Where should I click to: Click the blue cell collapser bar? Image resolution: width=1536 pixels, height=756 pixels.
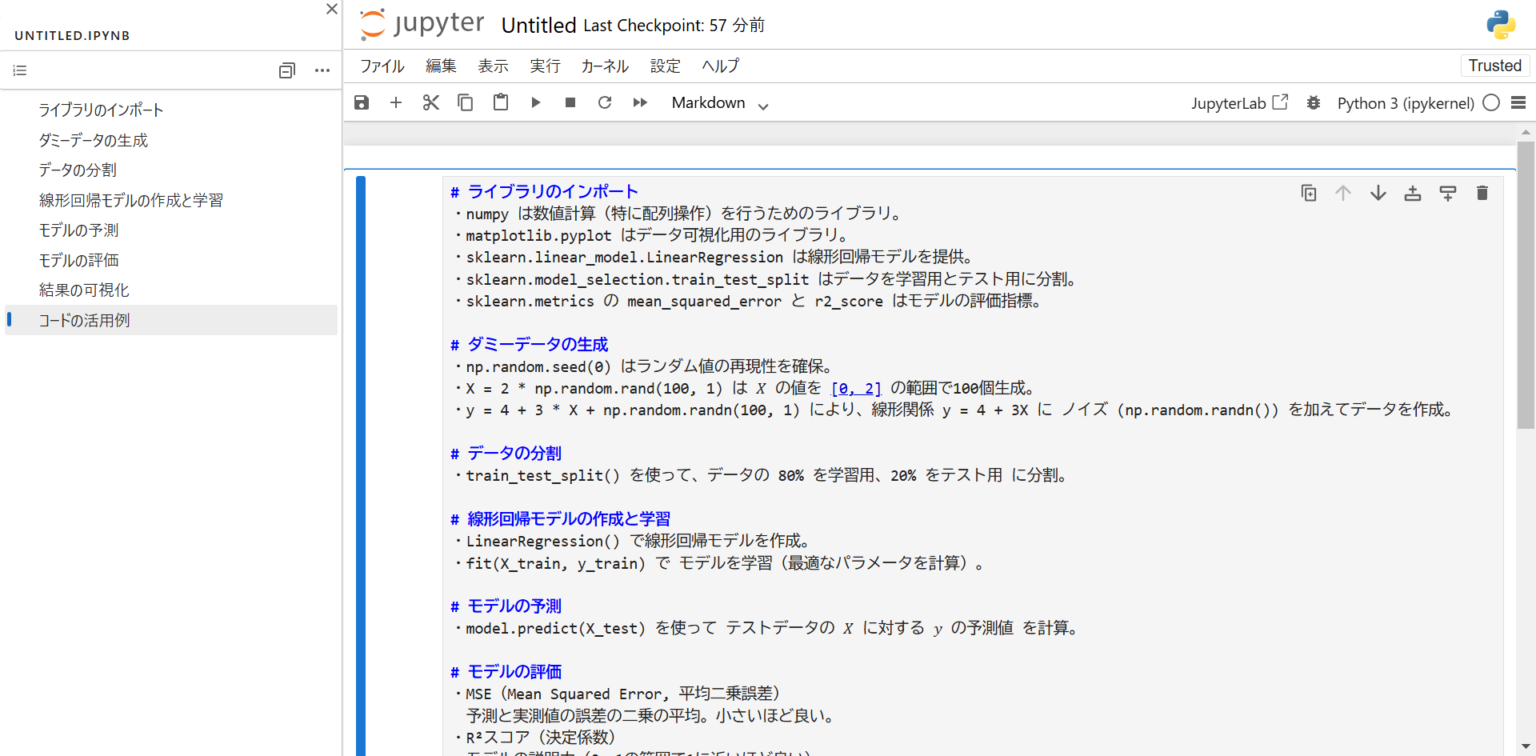click(x=361, y=465)
